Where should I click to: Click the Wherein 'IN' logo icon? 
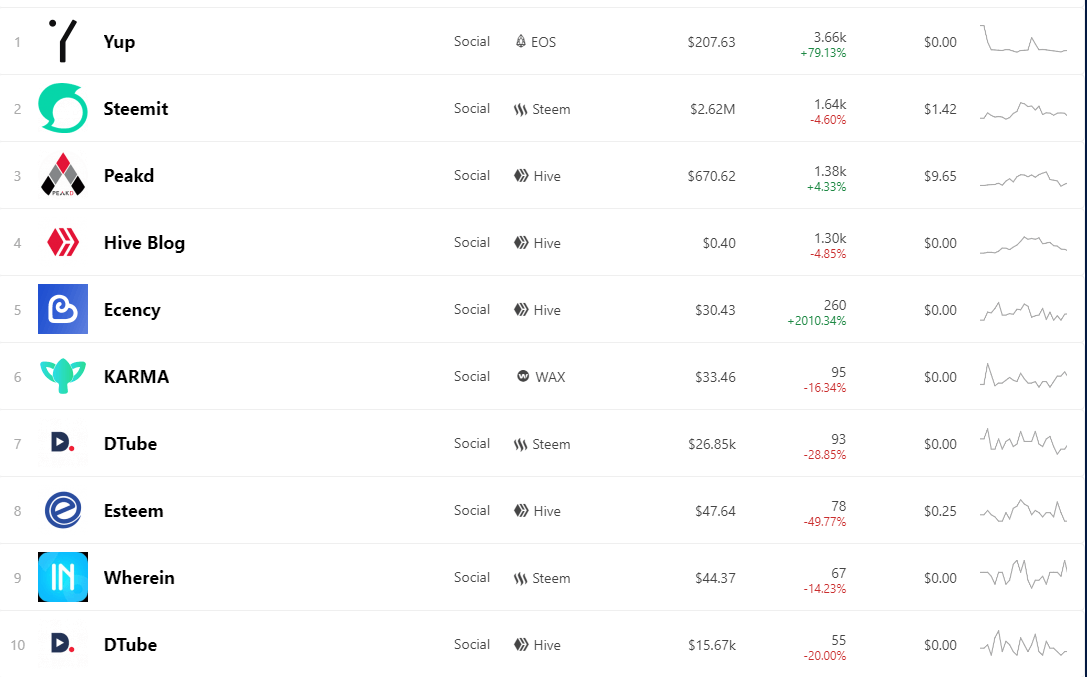tap(62, 577)
